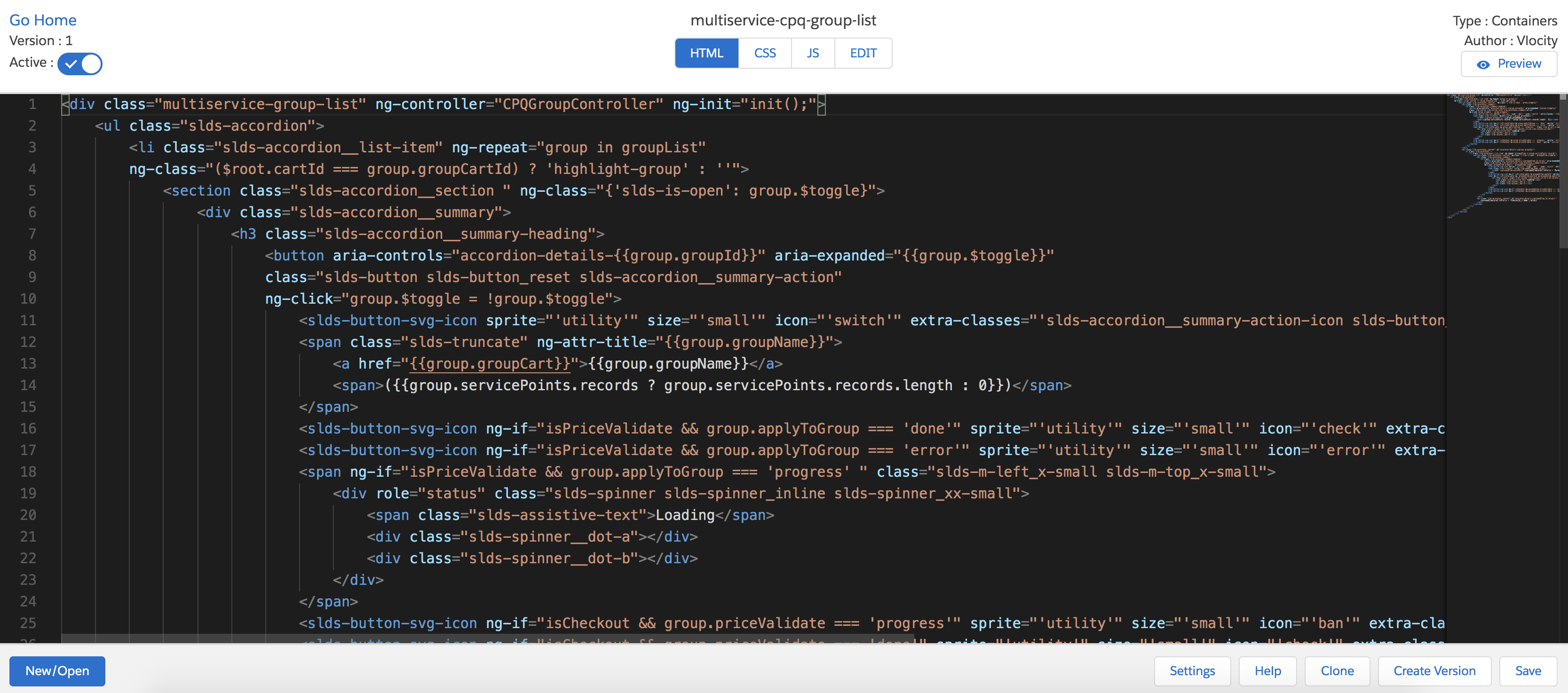Click 'done' string on line 16
1568x693 pixels.
927,428
